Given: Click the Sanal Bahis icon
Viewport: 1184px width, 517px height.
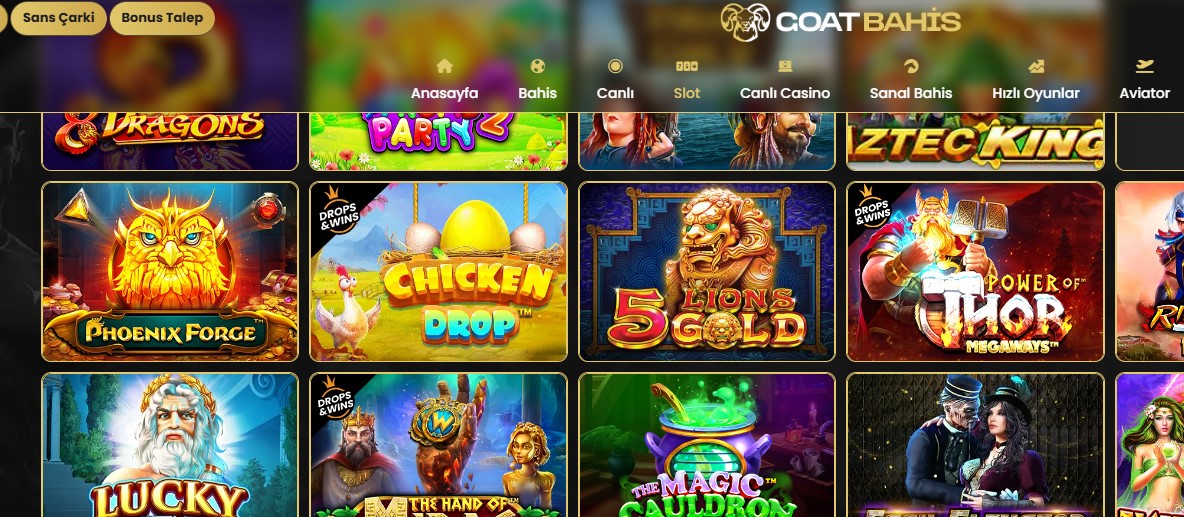Looking at the screenshot, I should (911, 66).
